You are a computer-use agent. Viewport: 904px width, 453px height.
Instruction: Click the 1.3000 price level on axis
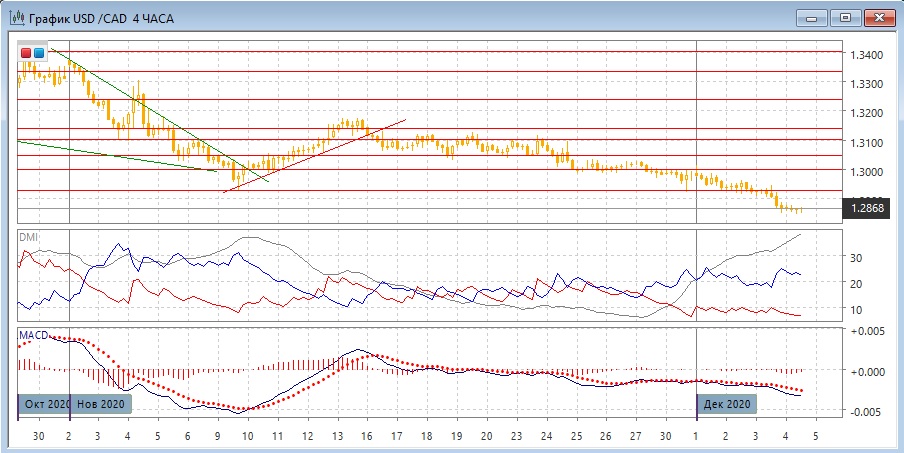click(x=866, y=172)
